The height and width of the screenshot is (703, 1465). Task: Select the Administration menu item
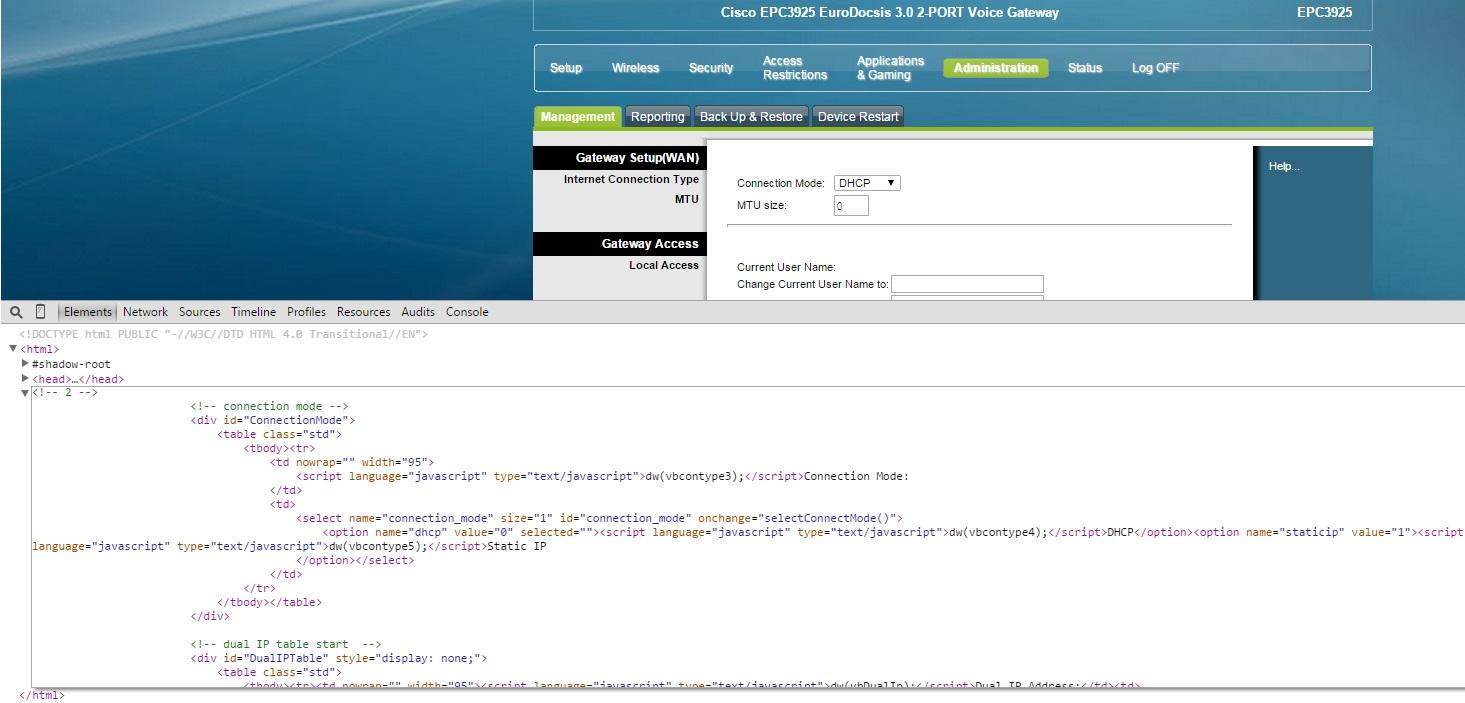point(996,68)
